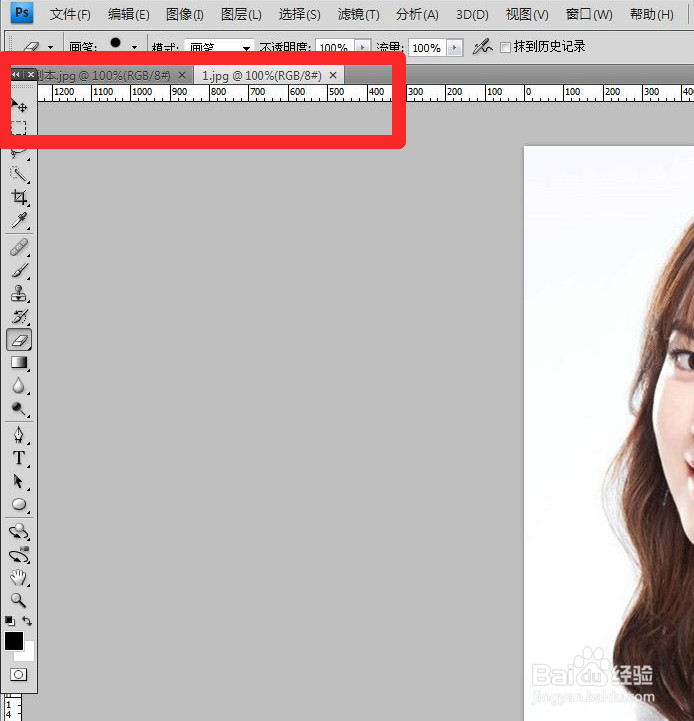Select the Hand tool

pos(19,578)
